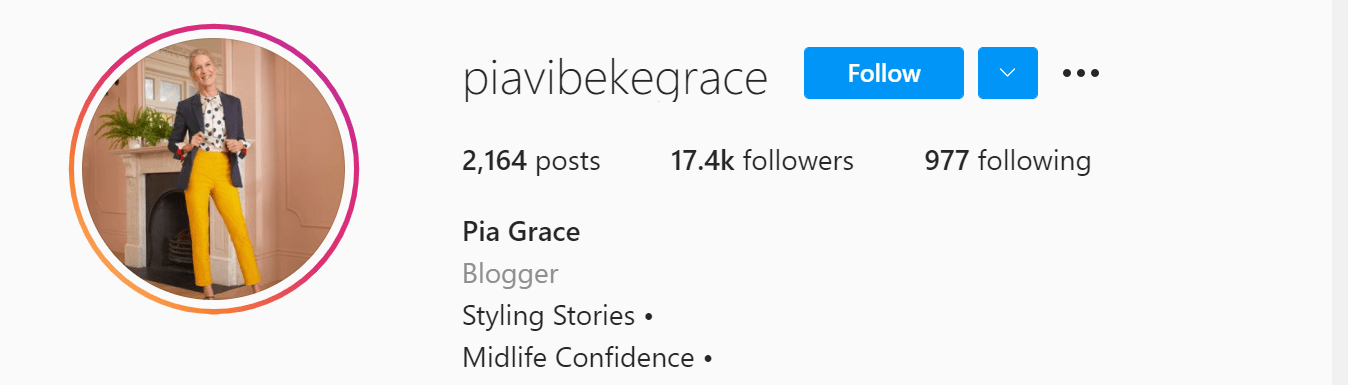
Task: Click the Blogger category label
Action: point(510,274)
